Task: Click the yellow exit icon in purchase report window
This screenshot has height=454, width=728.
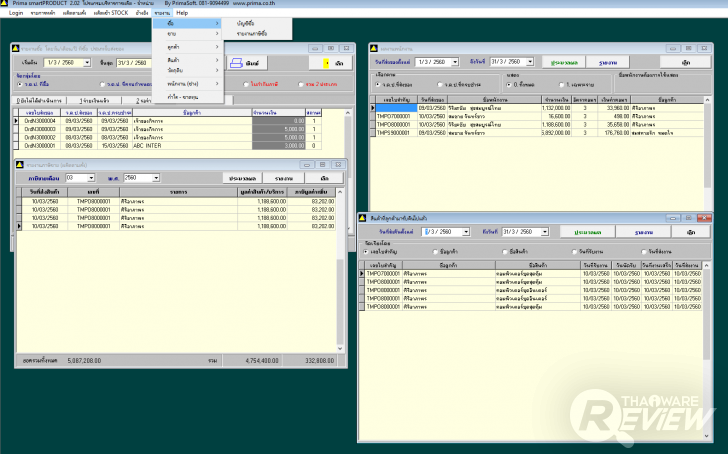Action: tap(326, 64)
